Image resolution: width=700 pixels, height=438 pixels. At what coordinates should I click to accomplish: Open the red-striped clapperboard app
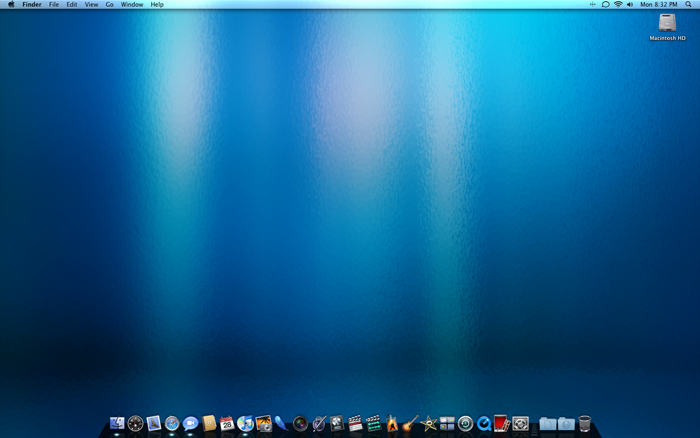(355, 423)
